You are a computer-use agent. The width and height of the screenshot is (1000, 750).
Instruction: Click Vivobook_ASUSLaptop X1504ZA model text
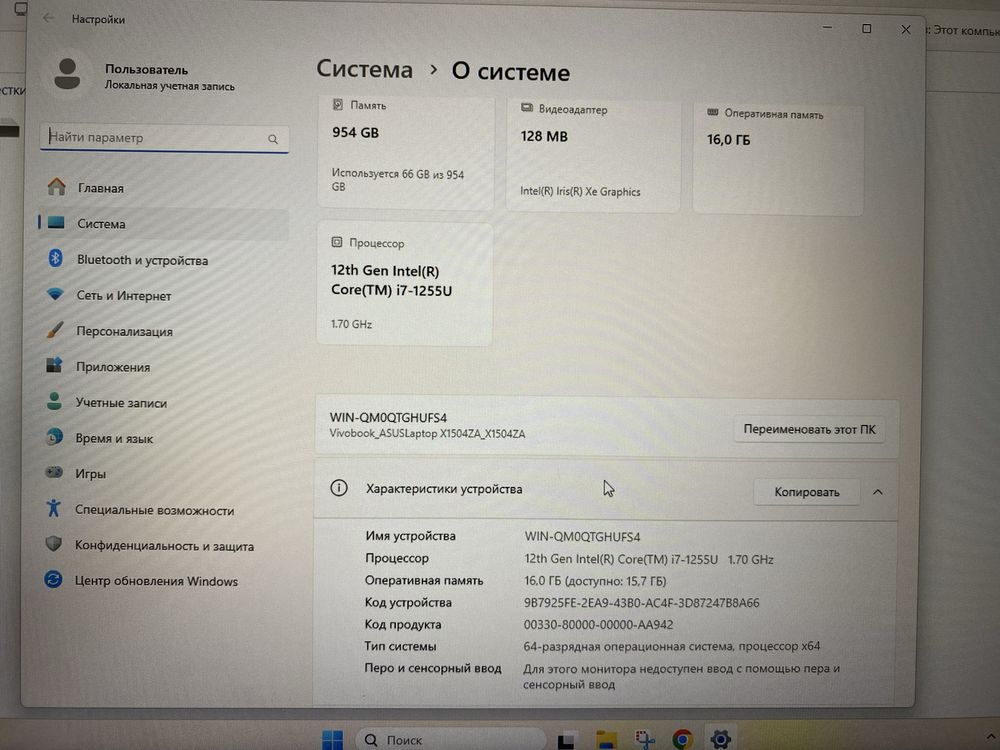pos(427,434)
